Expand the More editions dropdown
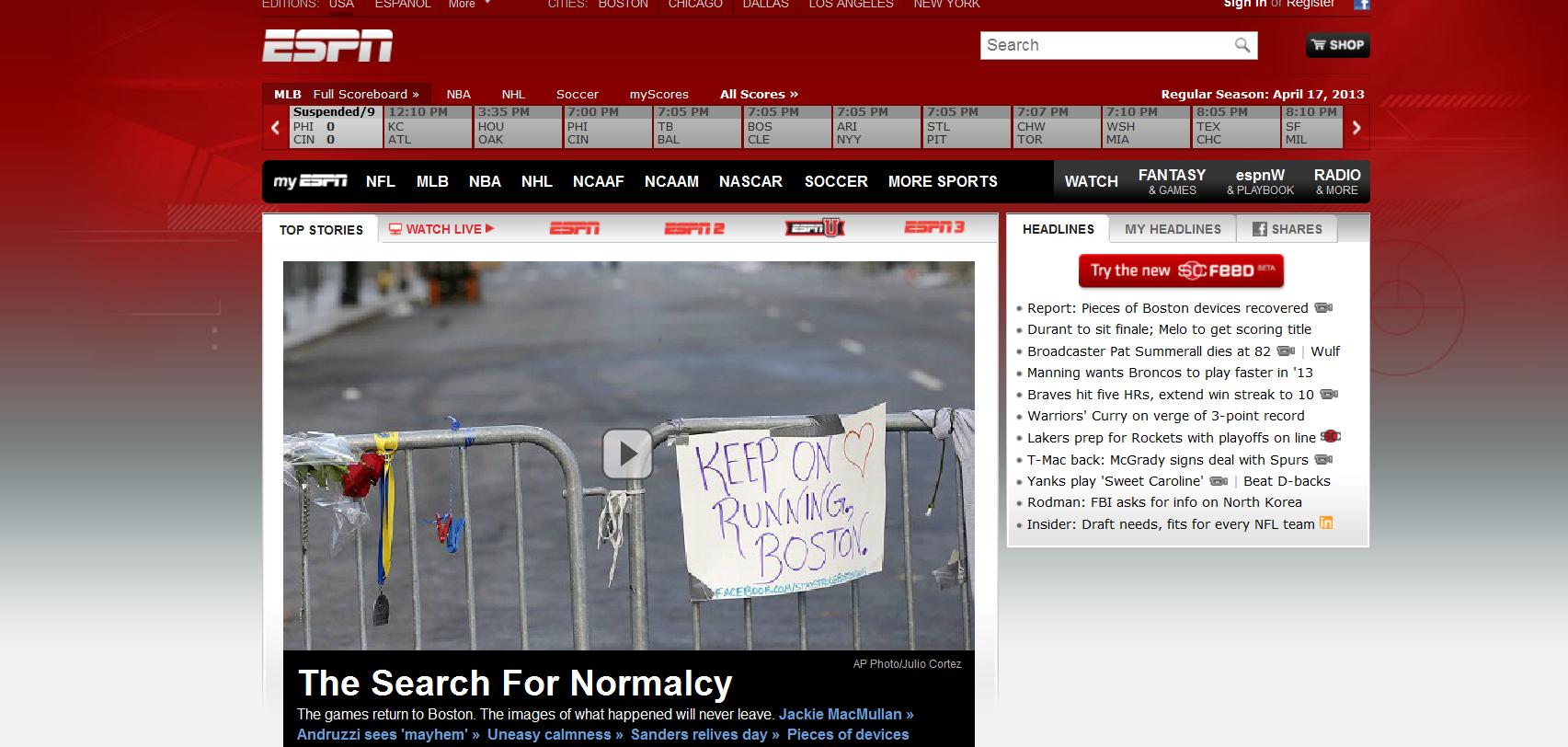Viewport: 1568px width, 747px height. click(x=468, y=5)
